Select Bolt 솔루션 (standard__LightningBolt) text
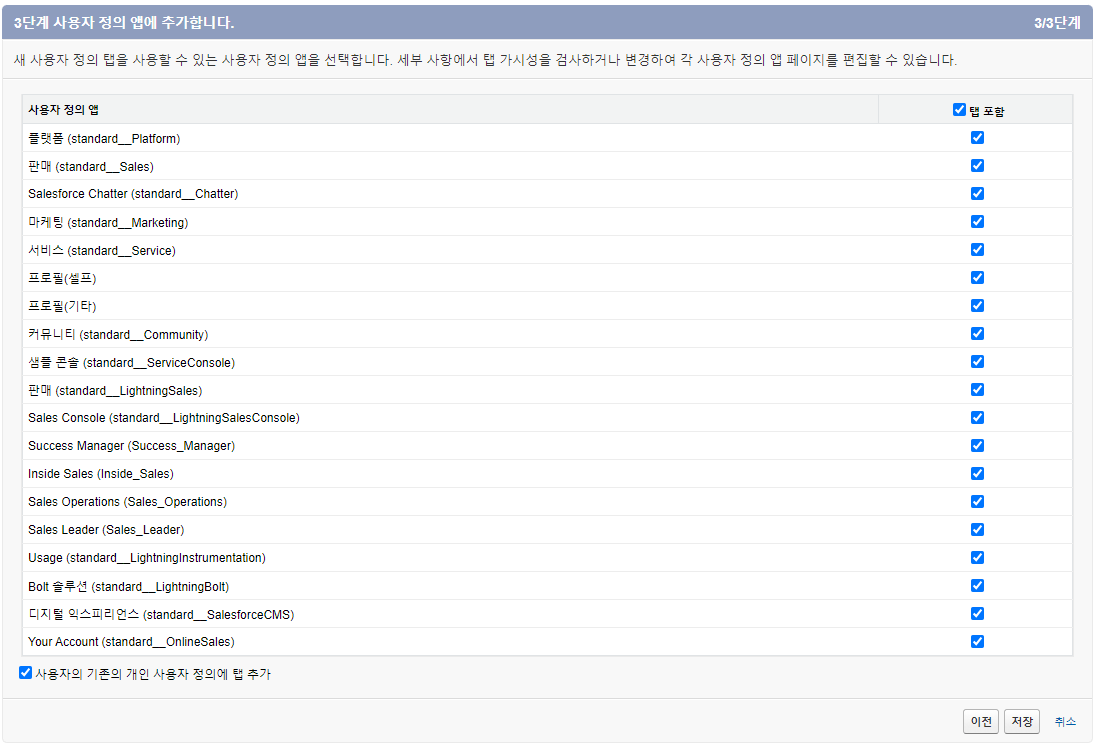Image resolution: width=1095 pixels, height=751 pixels. coord(128,587)
